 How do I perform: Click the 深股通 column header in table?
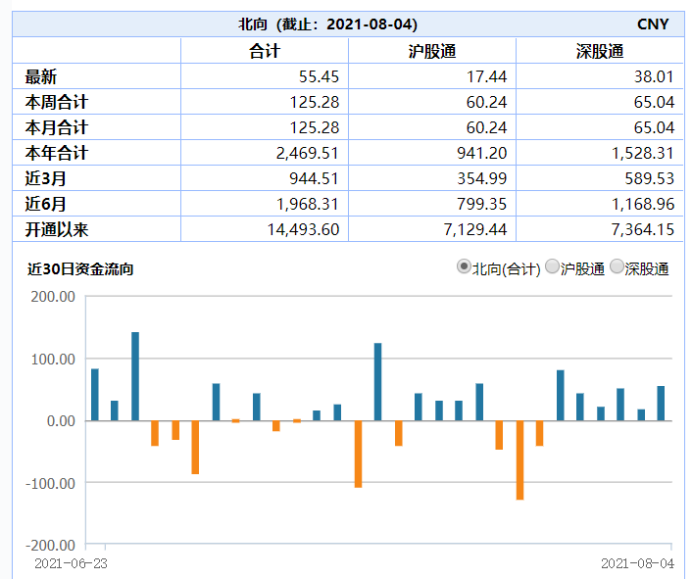pyautogui.click(x=600, y=51)
